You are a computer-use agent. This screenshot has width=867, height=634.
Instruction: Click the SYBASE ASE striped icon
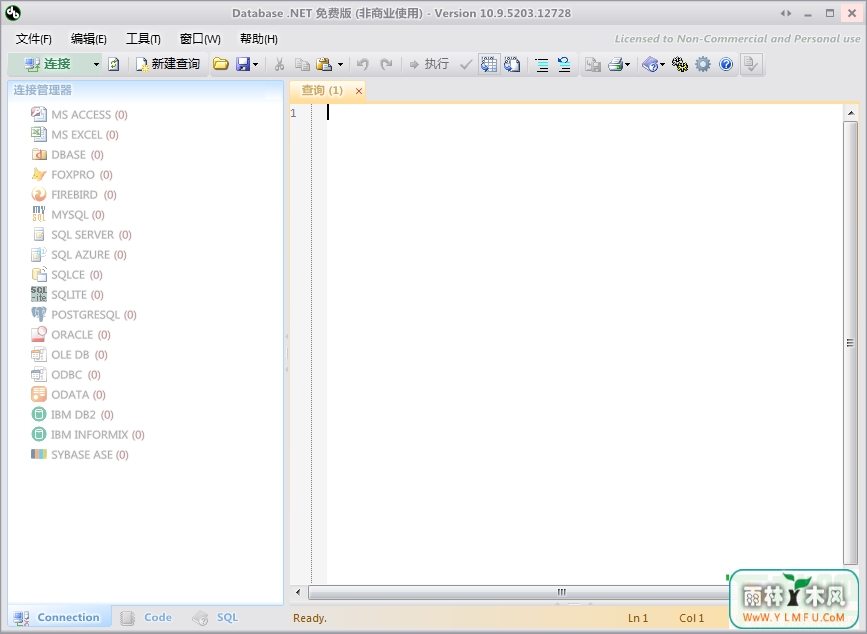[x=39, y=454]
